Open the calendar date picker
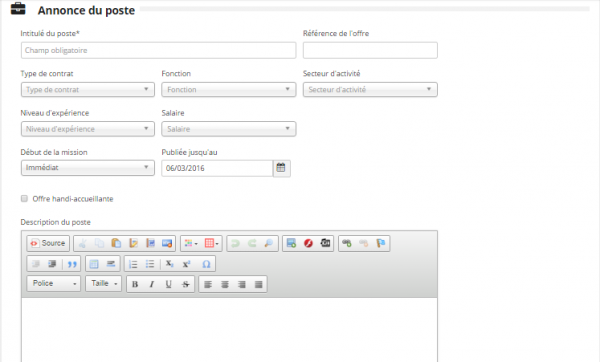 point(281,168)
